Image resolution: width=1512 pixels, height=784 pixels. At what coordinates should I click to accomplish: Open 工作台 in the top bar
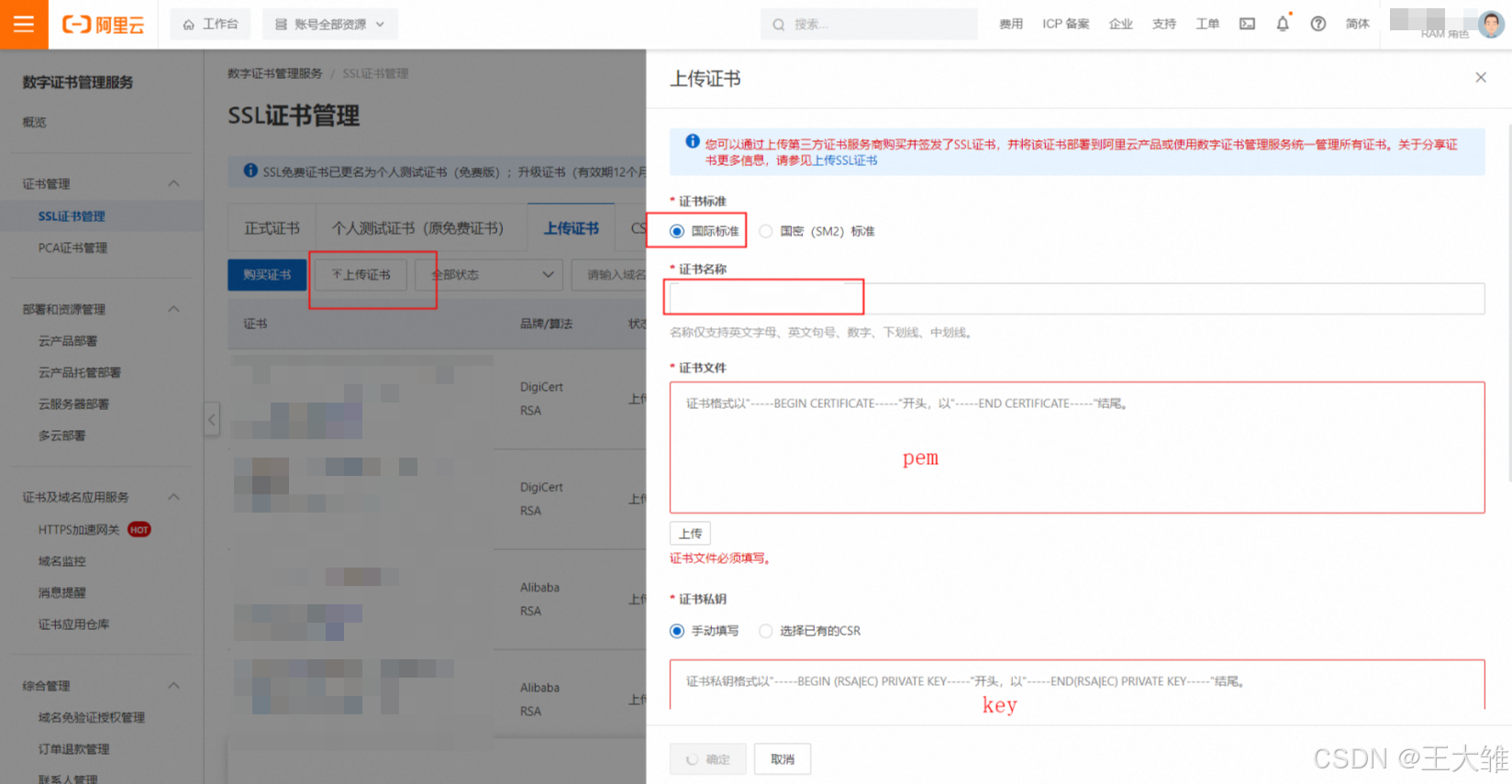(x=210, y=24)
